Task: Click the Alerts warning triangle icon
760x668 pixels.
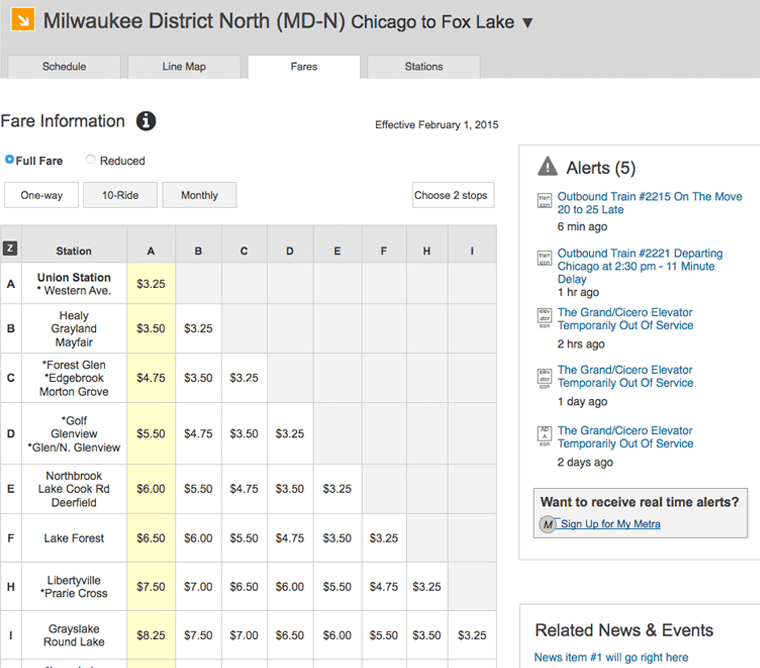Action: pos(548,166)
